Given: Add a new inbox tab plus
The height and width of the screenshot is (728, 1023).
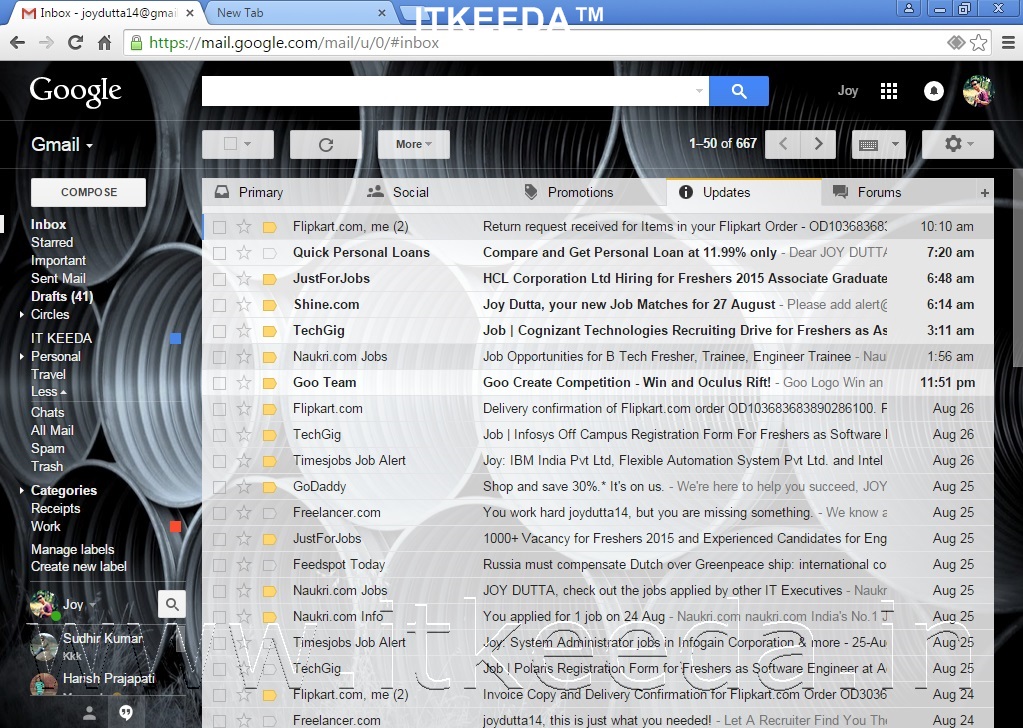Looking at the screenshot, I should [x=985, y=192].
